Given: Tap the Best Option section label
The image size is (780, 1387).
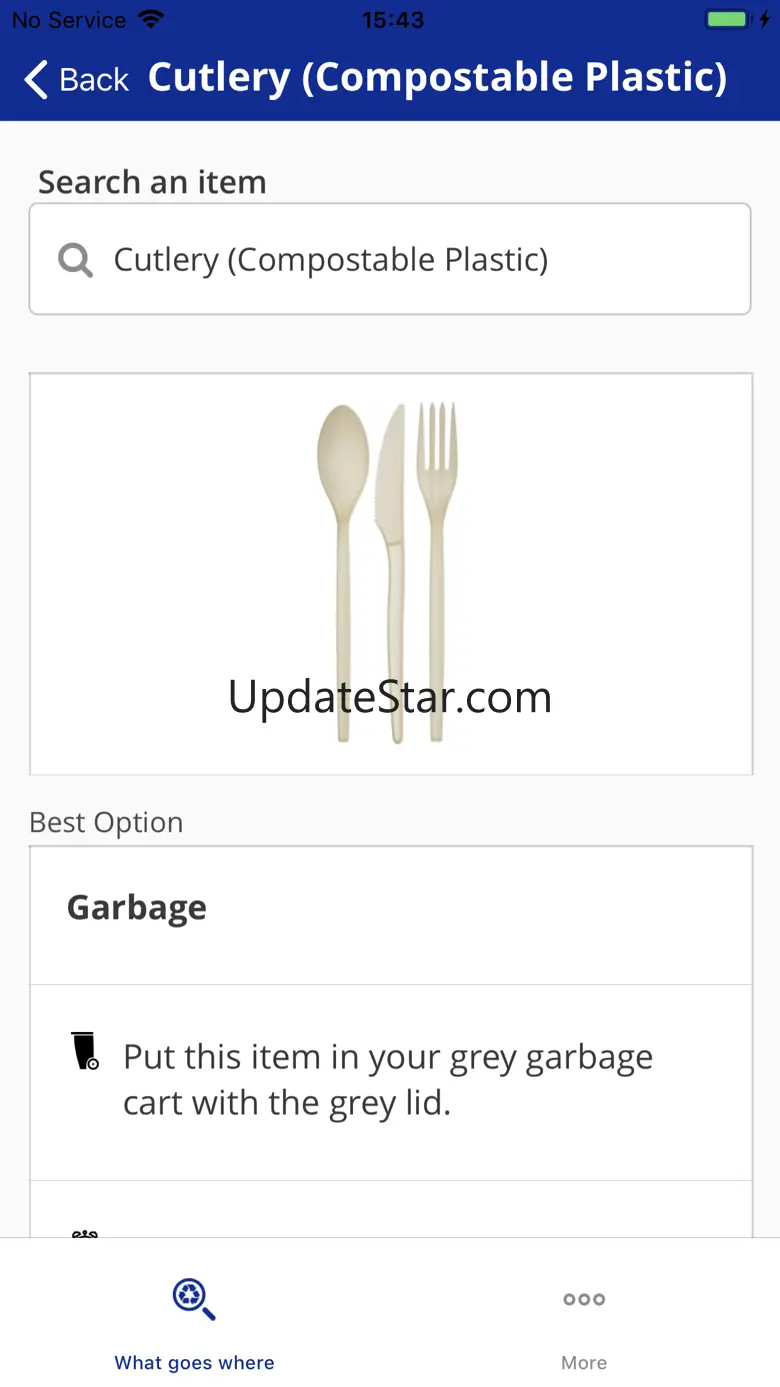Looking at the screenshot, I should point(106,823).
